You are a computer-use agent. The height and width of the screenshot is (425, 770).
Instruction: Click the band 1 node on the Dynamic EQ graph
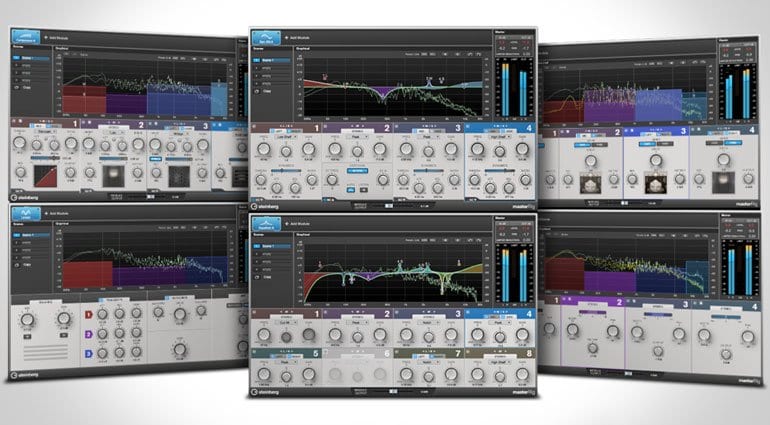(x=325, y=76)
